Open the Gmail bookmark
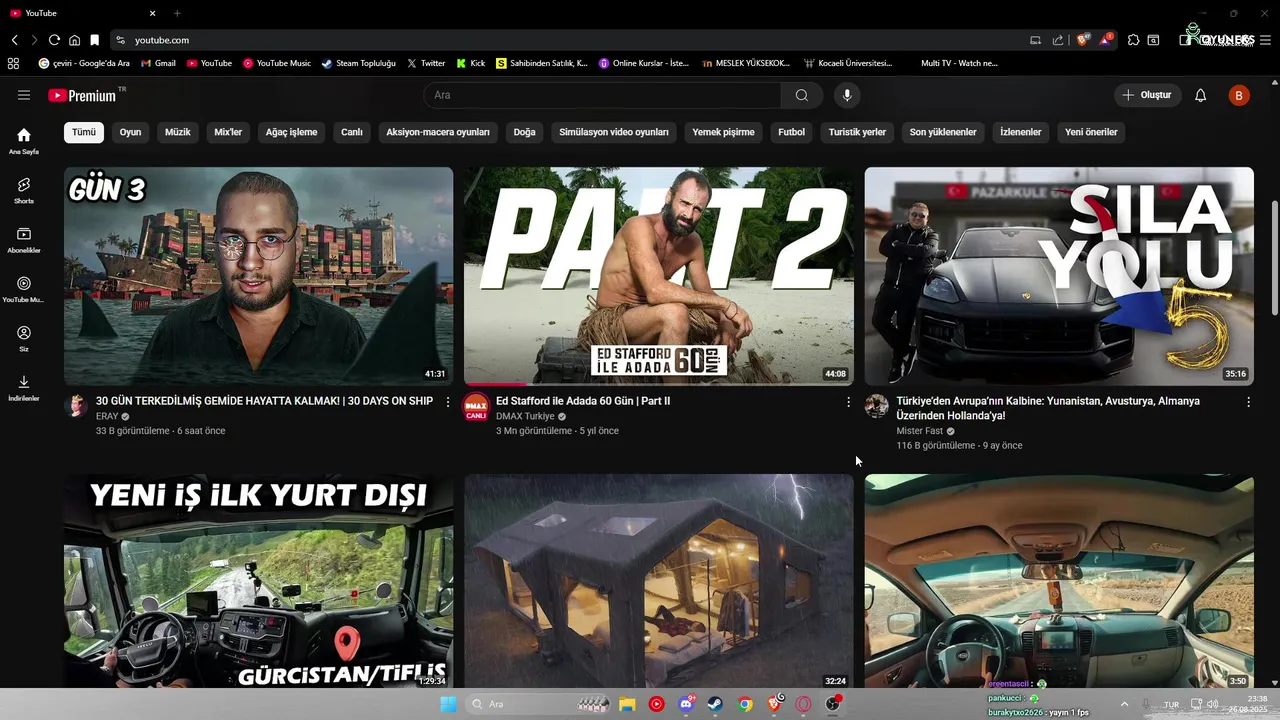Screen dimensions: 1280x720 [159, 63]
